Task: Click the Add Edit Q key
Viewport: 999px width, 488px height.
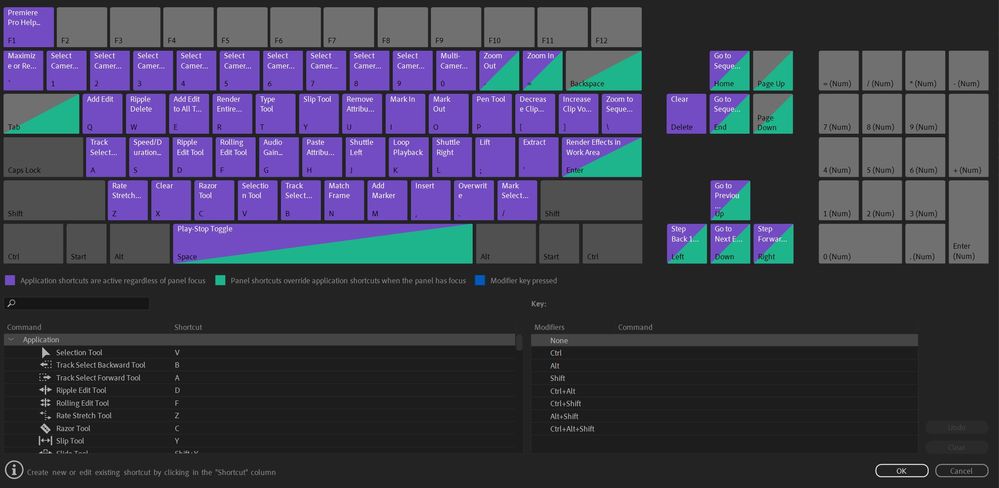Action: (102, 113)
